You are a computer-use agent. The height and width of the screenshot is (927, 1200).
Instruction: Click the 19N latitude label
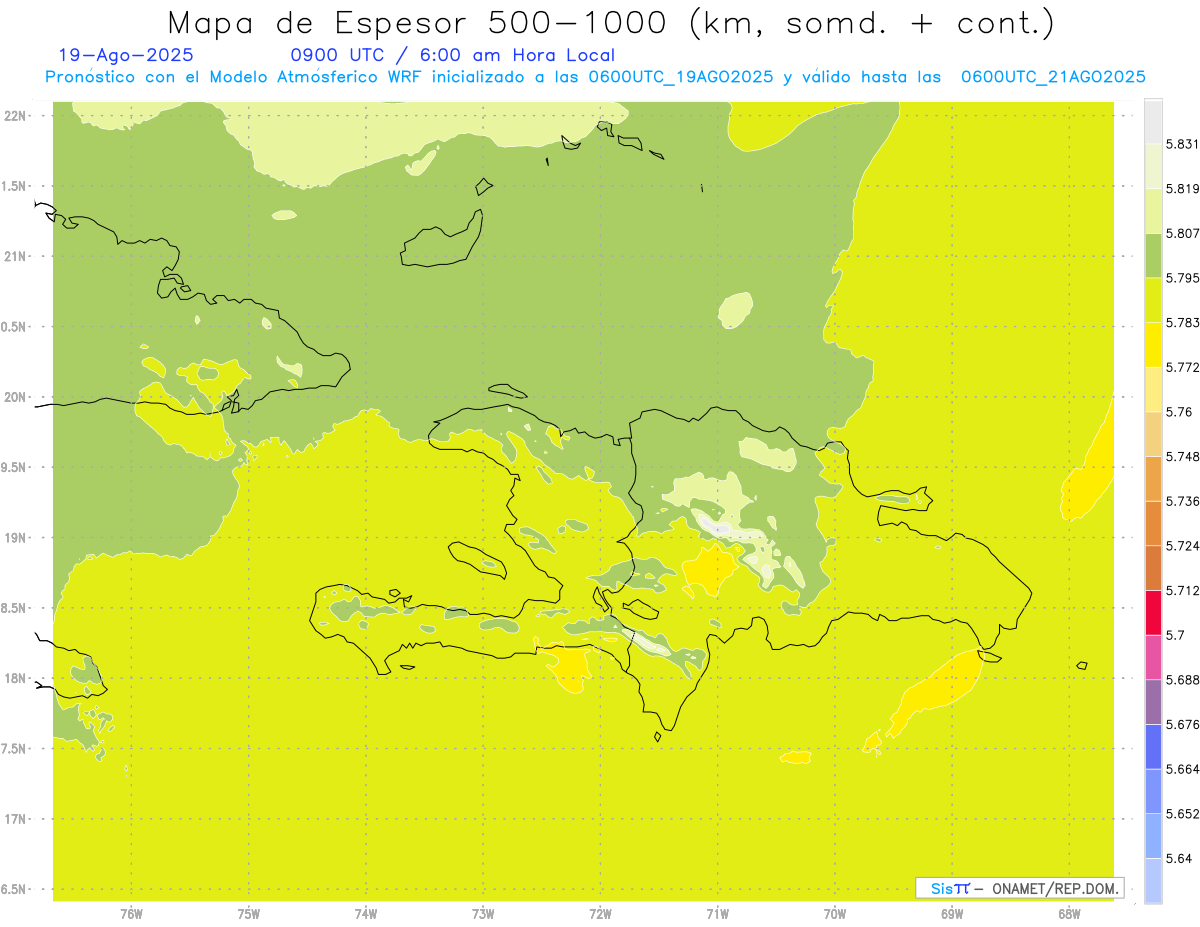point(17,538)
